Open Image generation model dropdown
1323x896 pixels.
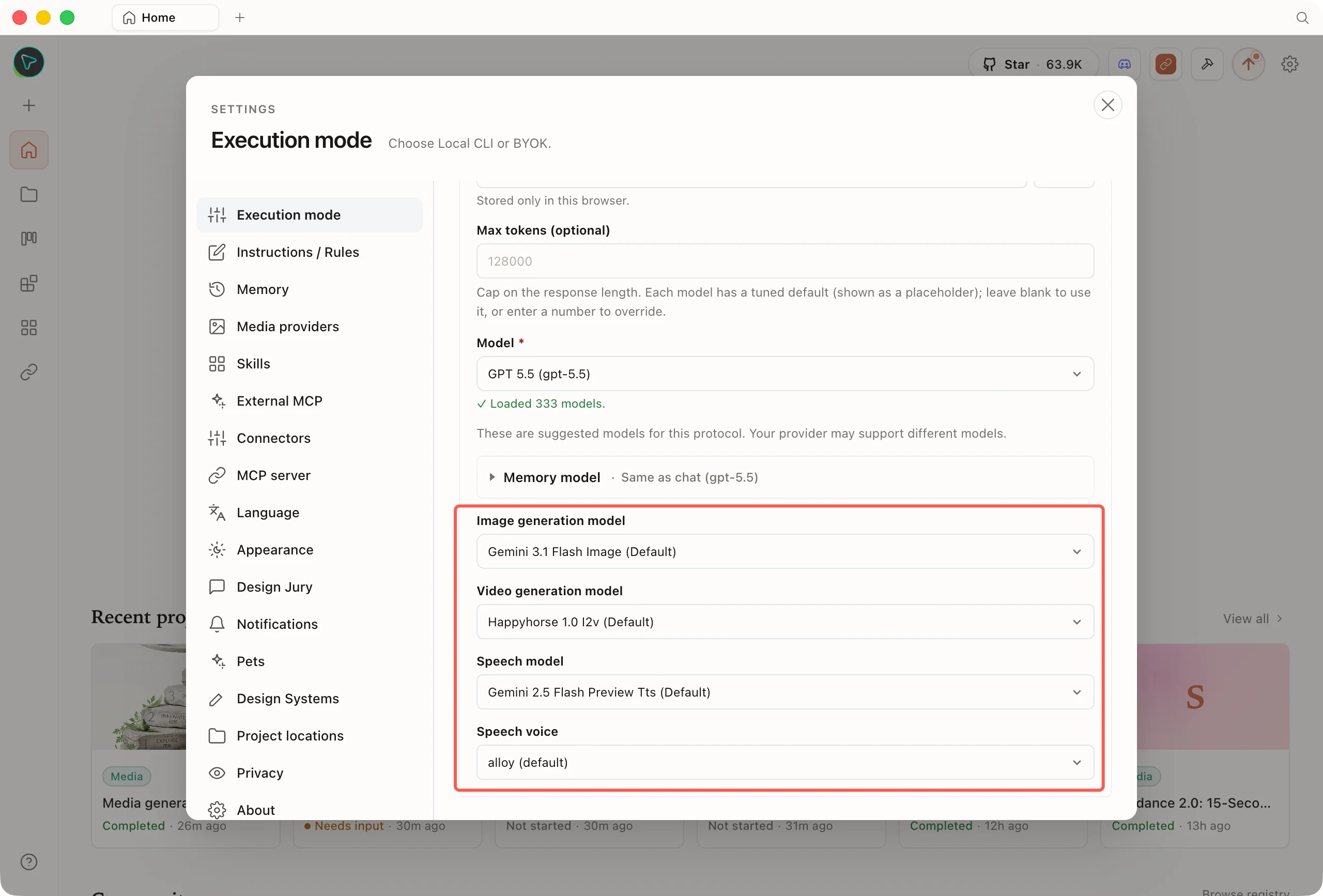(x=784, y=551)
